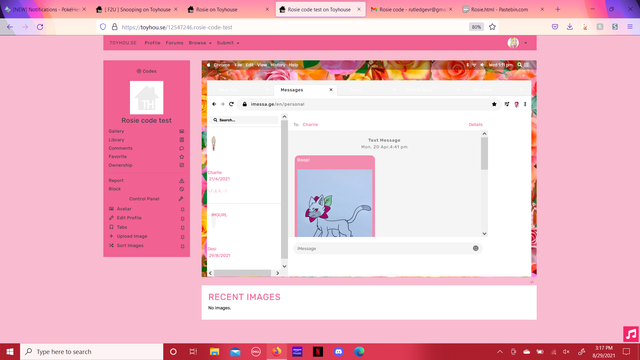Click the Windows taskbar search box
The height and width of the screenshot is (360, 640).
pyautogui.click(x=91, y=351)
